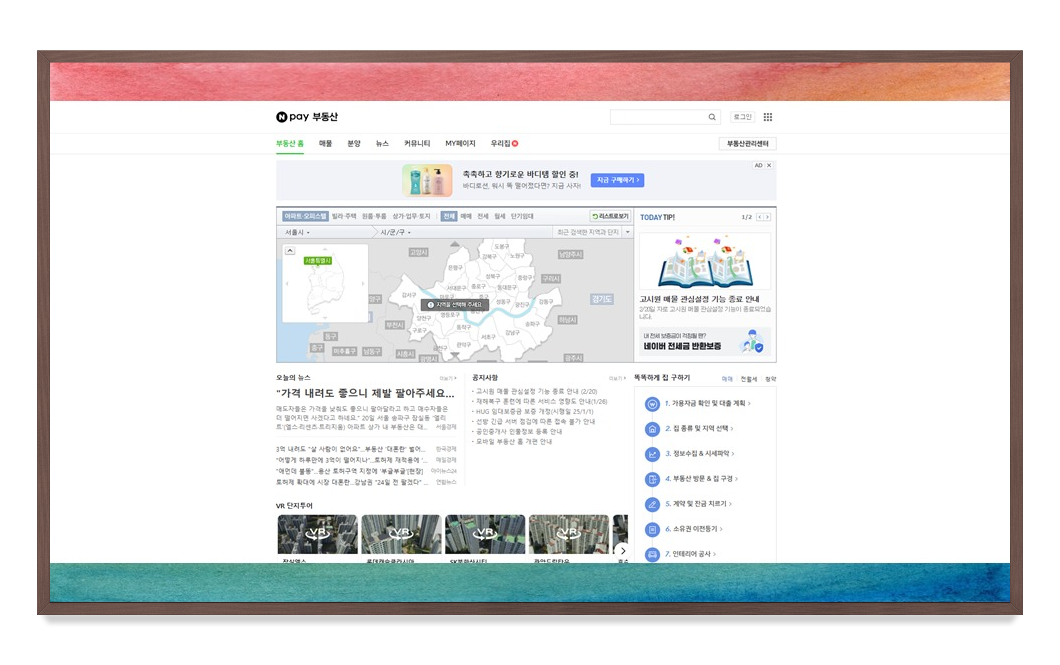Click the N pay 부동산 logo
The width and height of the screenshot is (1060, 665).
click(306, 117)
